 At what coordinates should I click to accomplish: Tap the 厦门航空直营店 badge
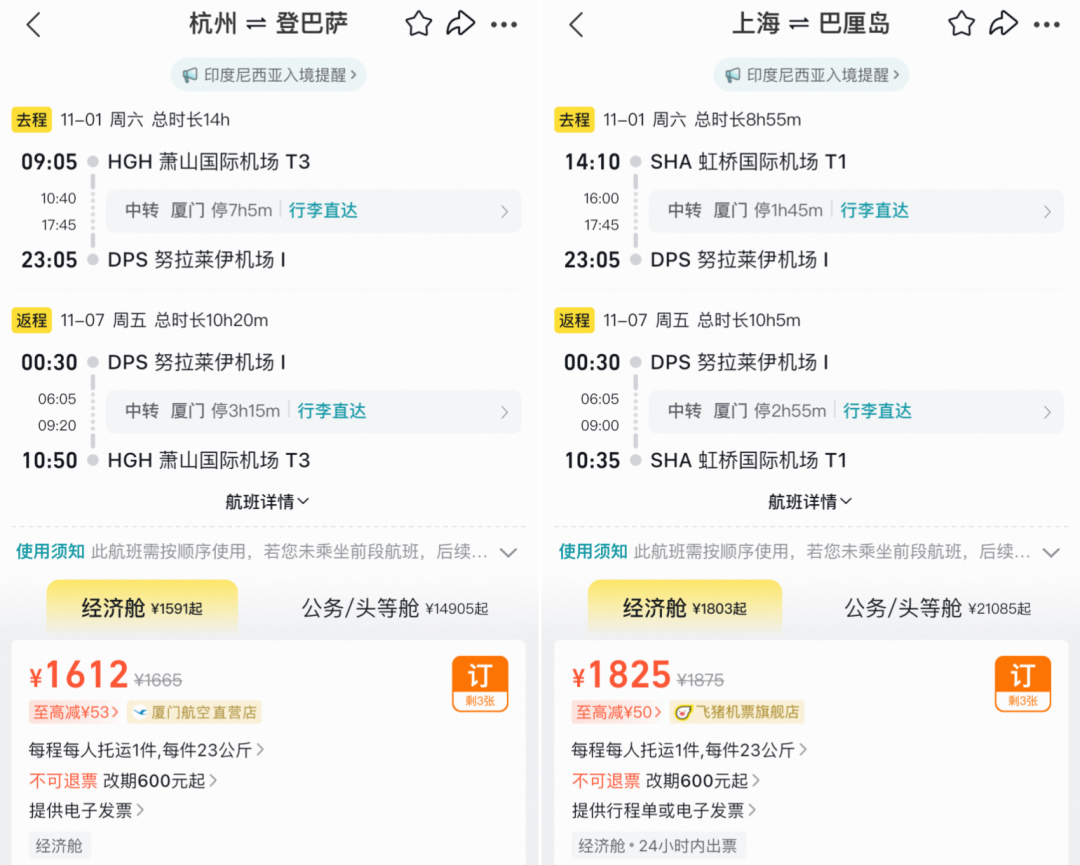point(196,712)
